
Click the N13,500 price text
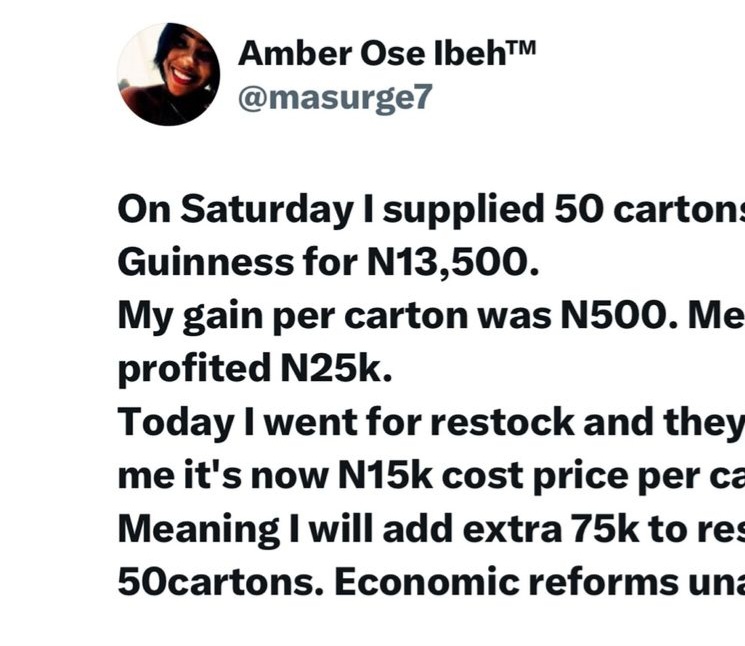[x=446, y=263]
